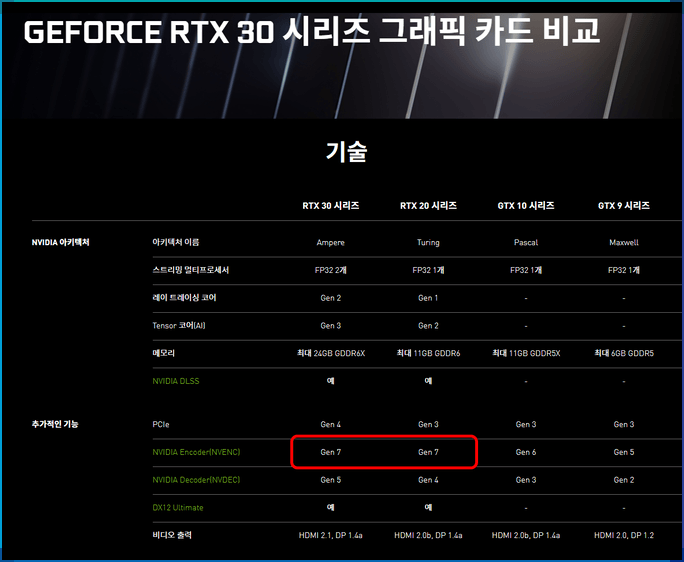Click NVENC Gen 7 under RTX 20
684x562 pixels.
(x=428, y=452)
